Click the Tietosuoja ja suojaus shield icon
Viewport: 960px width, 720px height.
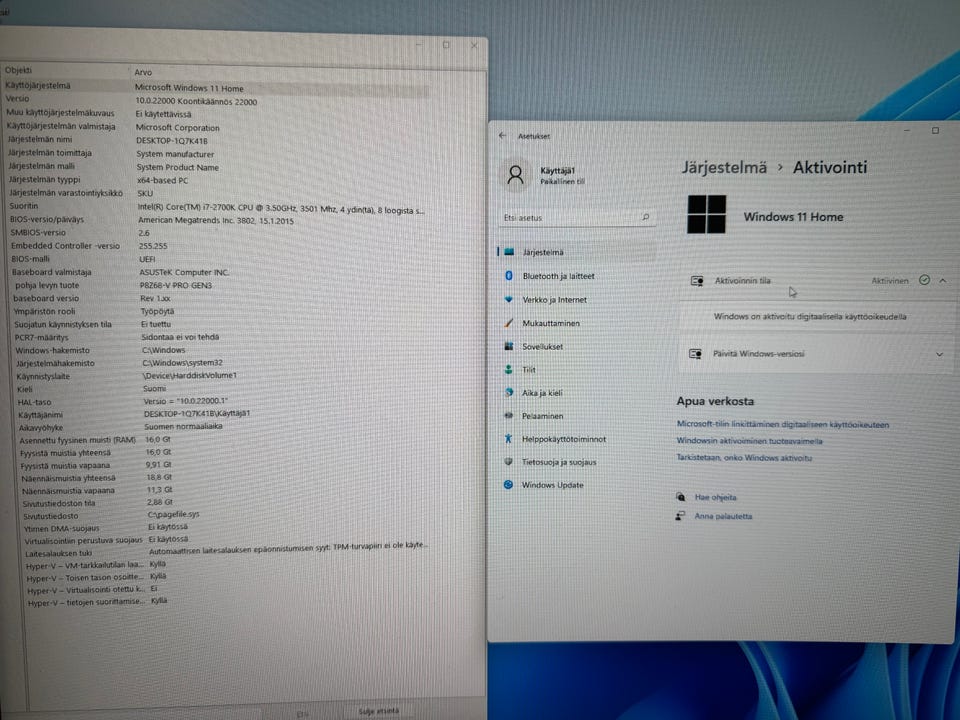click(x=508, y=462)
